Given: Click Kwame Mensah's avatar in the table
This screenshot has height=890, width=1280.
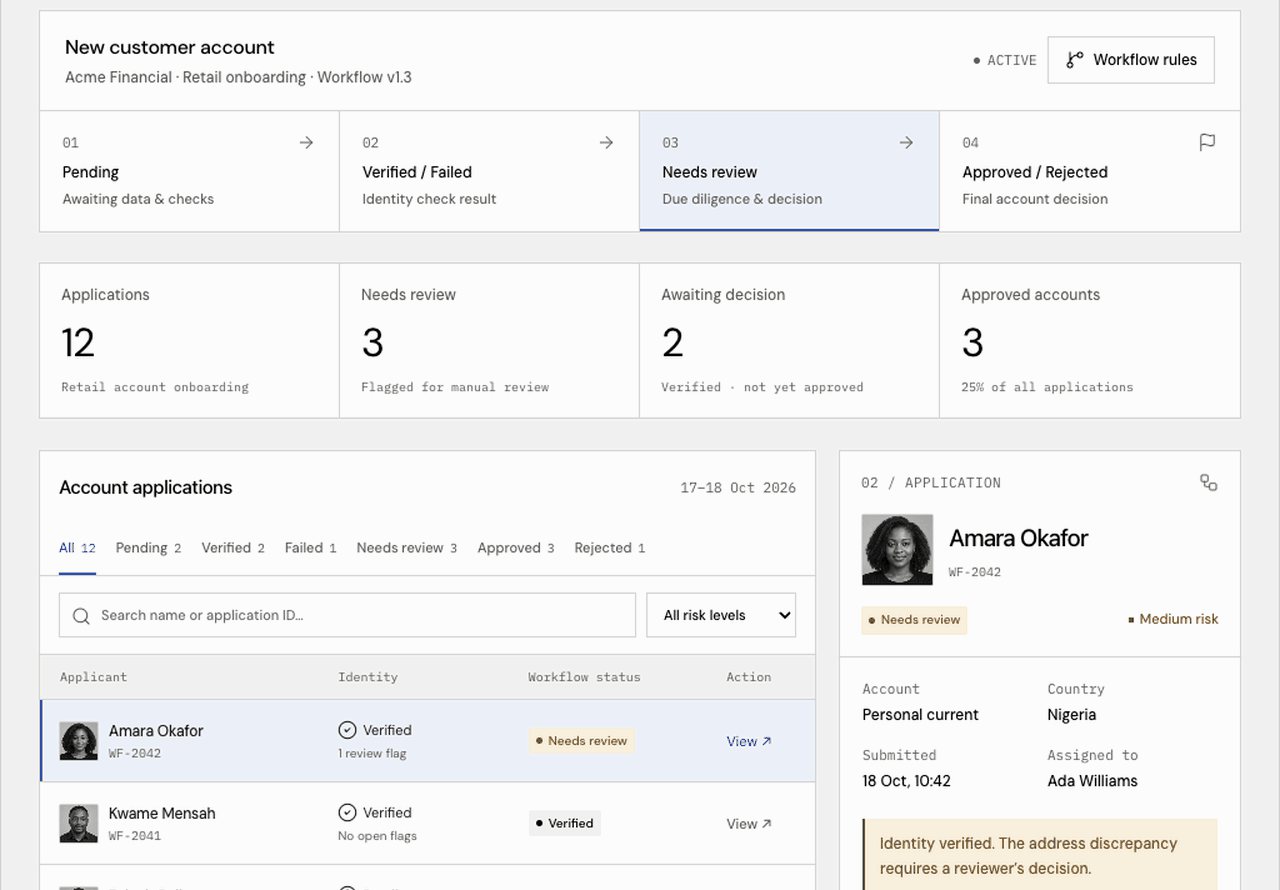Looking at the screenshot, I should tap(79, 824).
